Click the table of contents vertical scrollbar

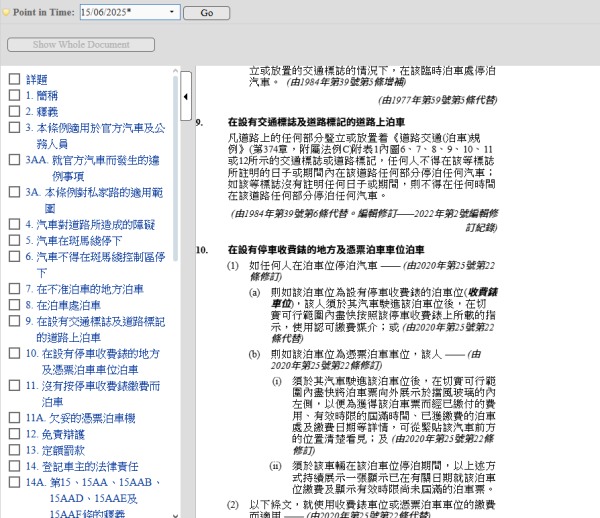[176, 300]
